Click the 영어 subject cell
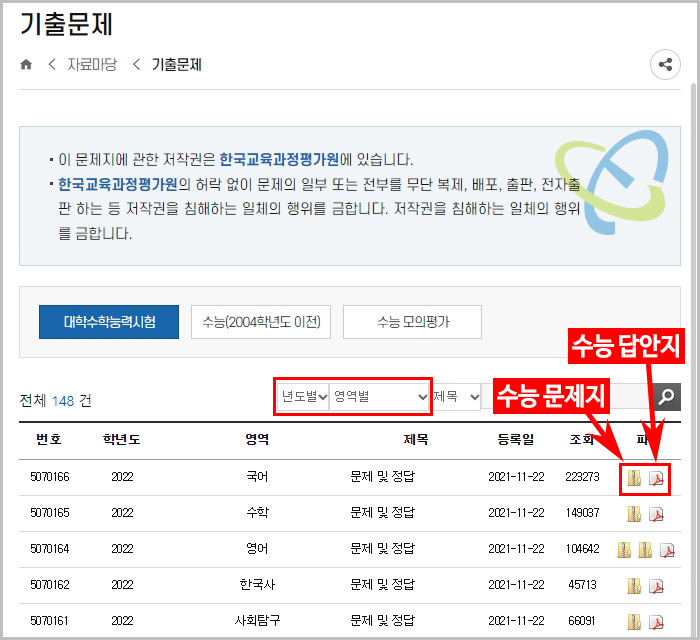Screen dimensions: 700x640 257,549
